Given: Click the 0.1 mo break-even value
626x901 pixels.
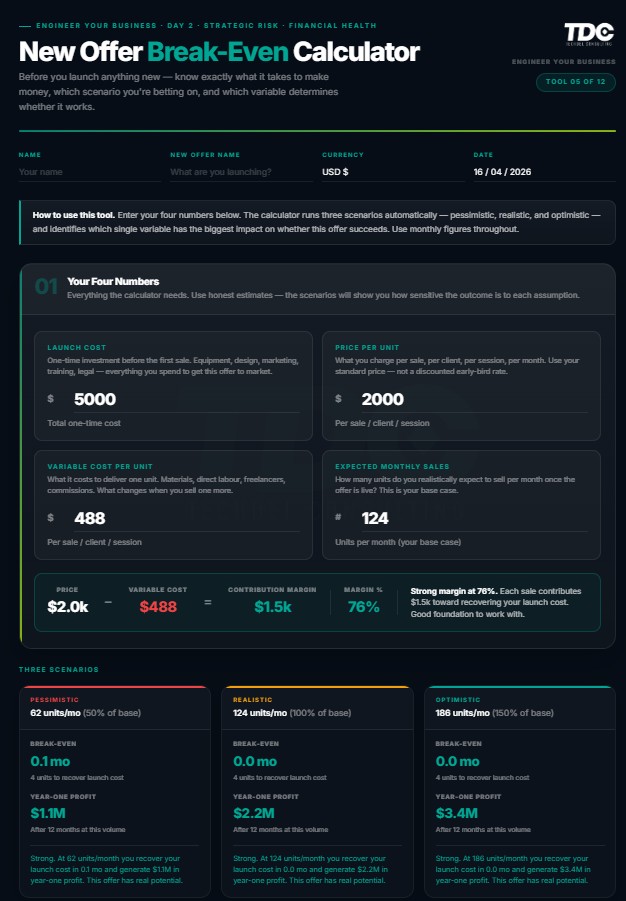Looking at the screenshot, I should click(x=50, y=761).
